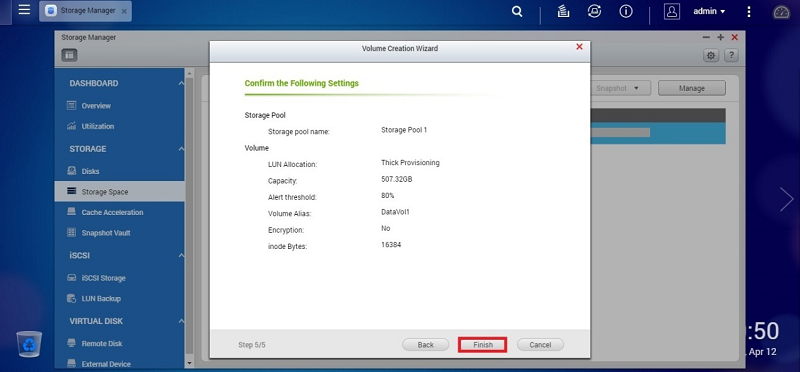Click the user profile avatar icon

pyautogui.click(x=672, y=11)
